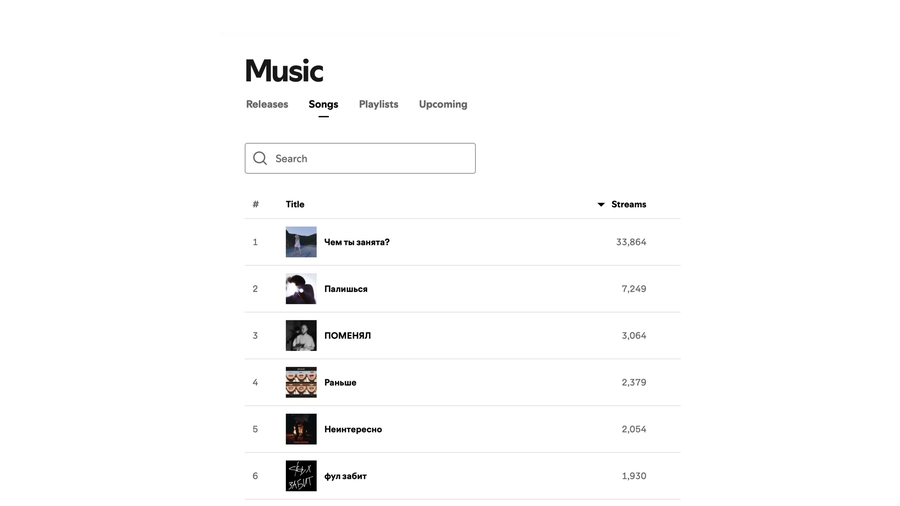
Task: Toggle the Streams sort arrow
Action: (601, 204)
